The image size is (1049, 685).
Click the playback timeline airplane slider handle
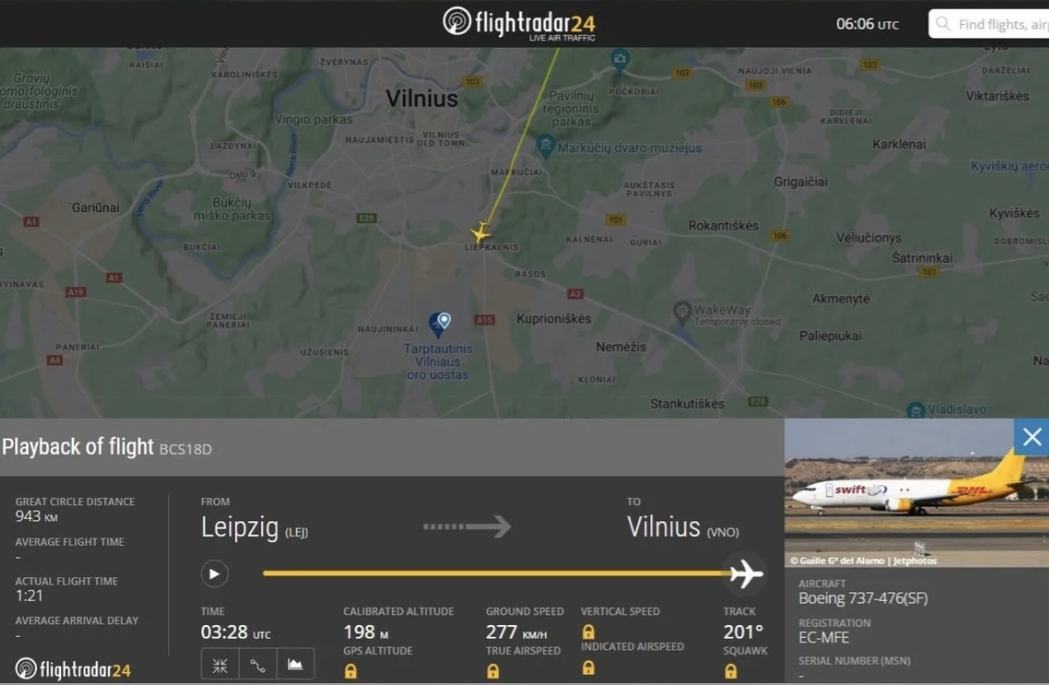coord(745,574)
